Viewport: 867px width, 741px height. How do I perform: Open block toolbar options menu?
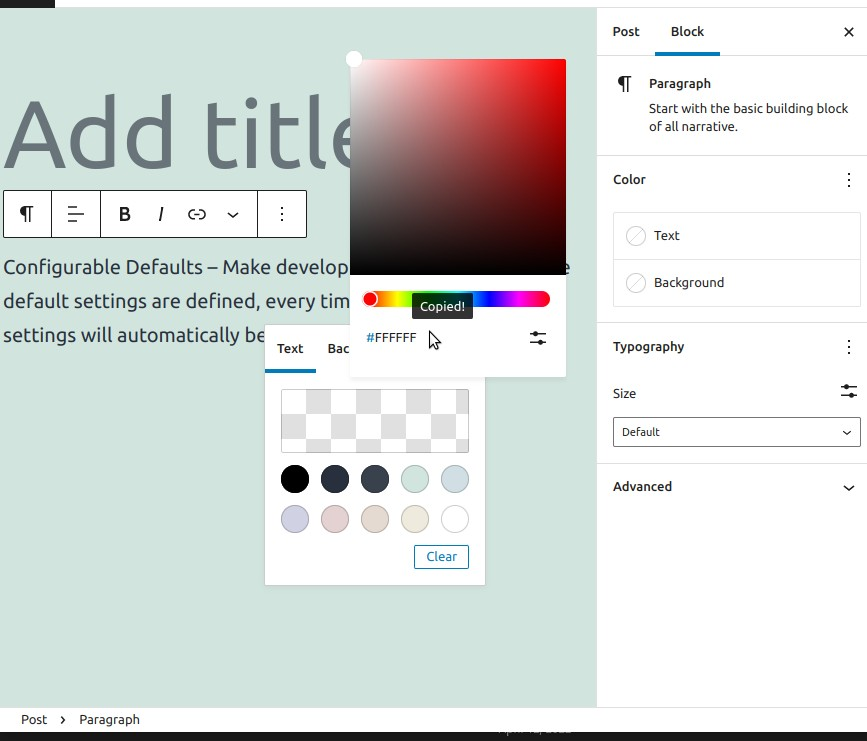[281, 214]
